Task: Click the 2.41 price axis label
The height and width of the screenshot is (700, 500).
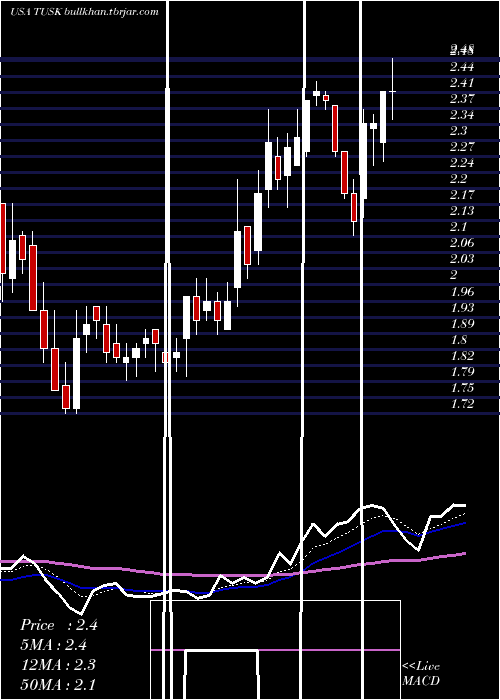Action: (462, 83)
